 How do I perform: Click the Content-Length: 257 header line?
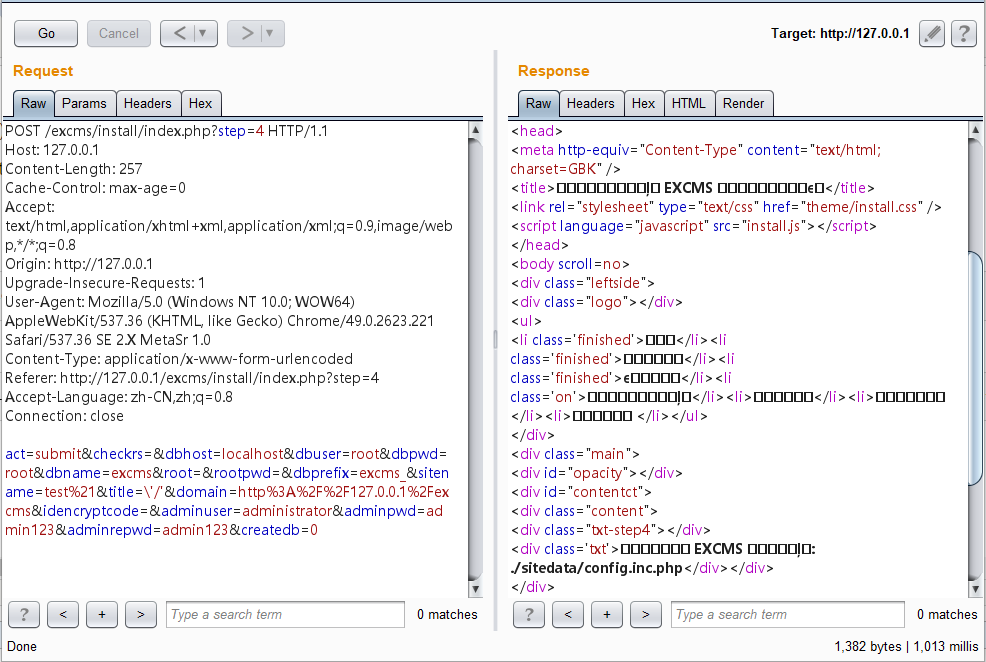point(74,168)
